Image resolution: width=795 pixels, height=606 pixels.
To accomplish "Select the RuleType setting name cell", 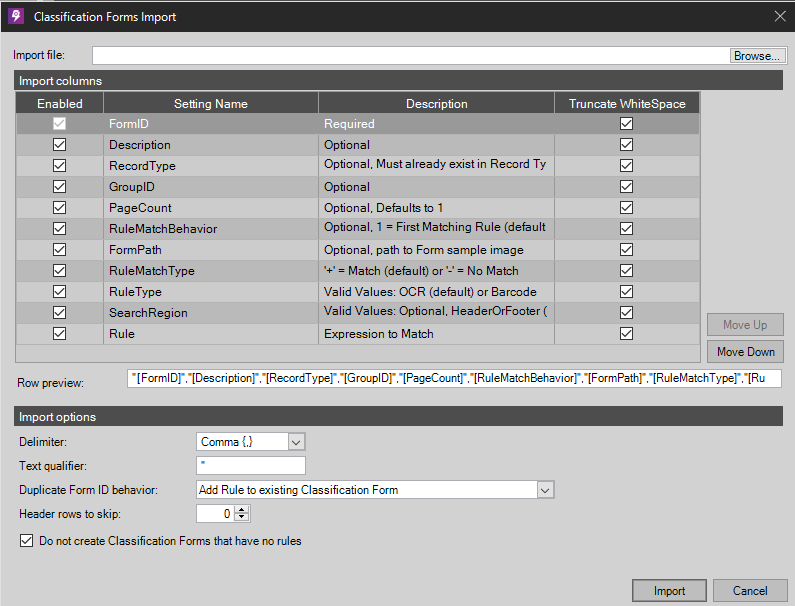I will click(x=211, y=292).
